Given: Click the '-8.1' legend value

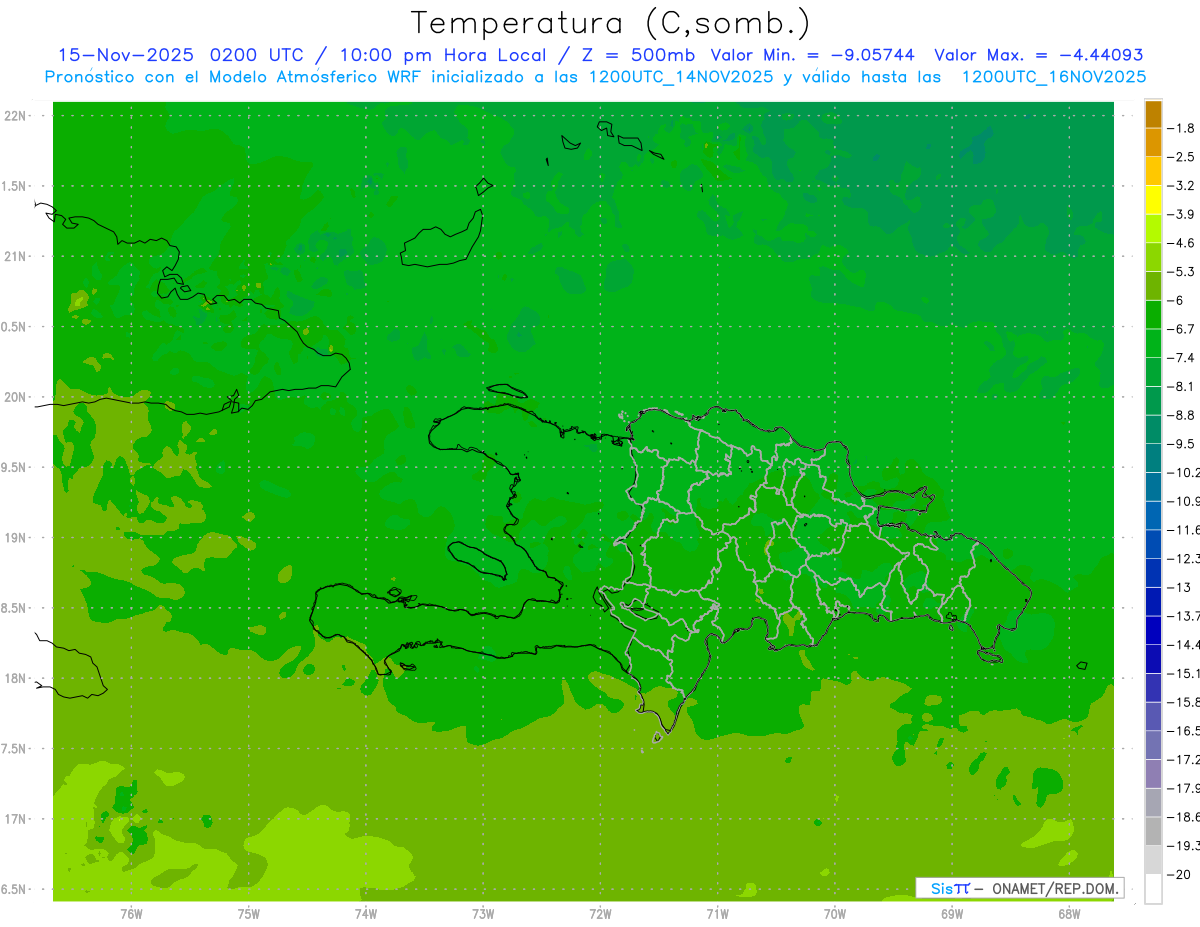Looking at the screenshot, I should click(x=1183, y=386).
